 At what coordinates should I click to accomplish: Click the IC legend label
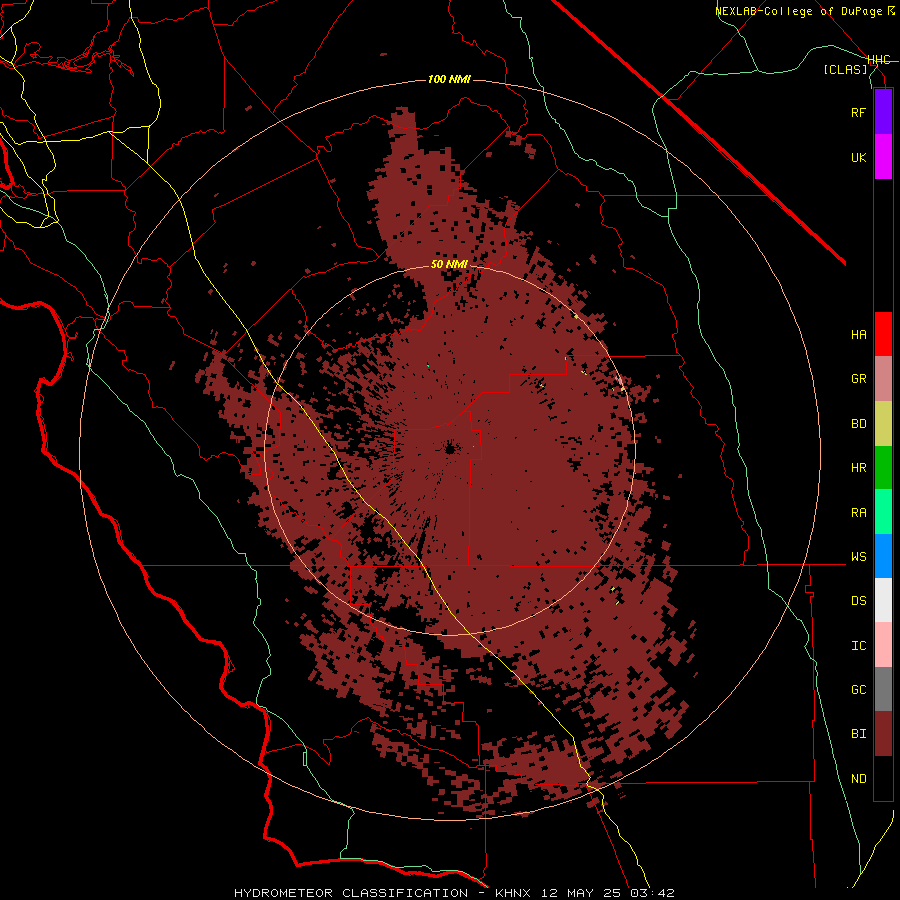coord(858,646)
